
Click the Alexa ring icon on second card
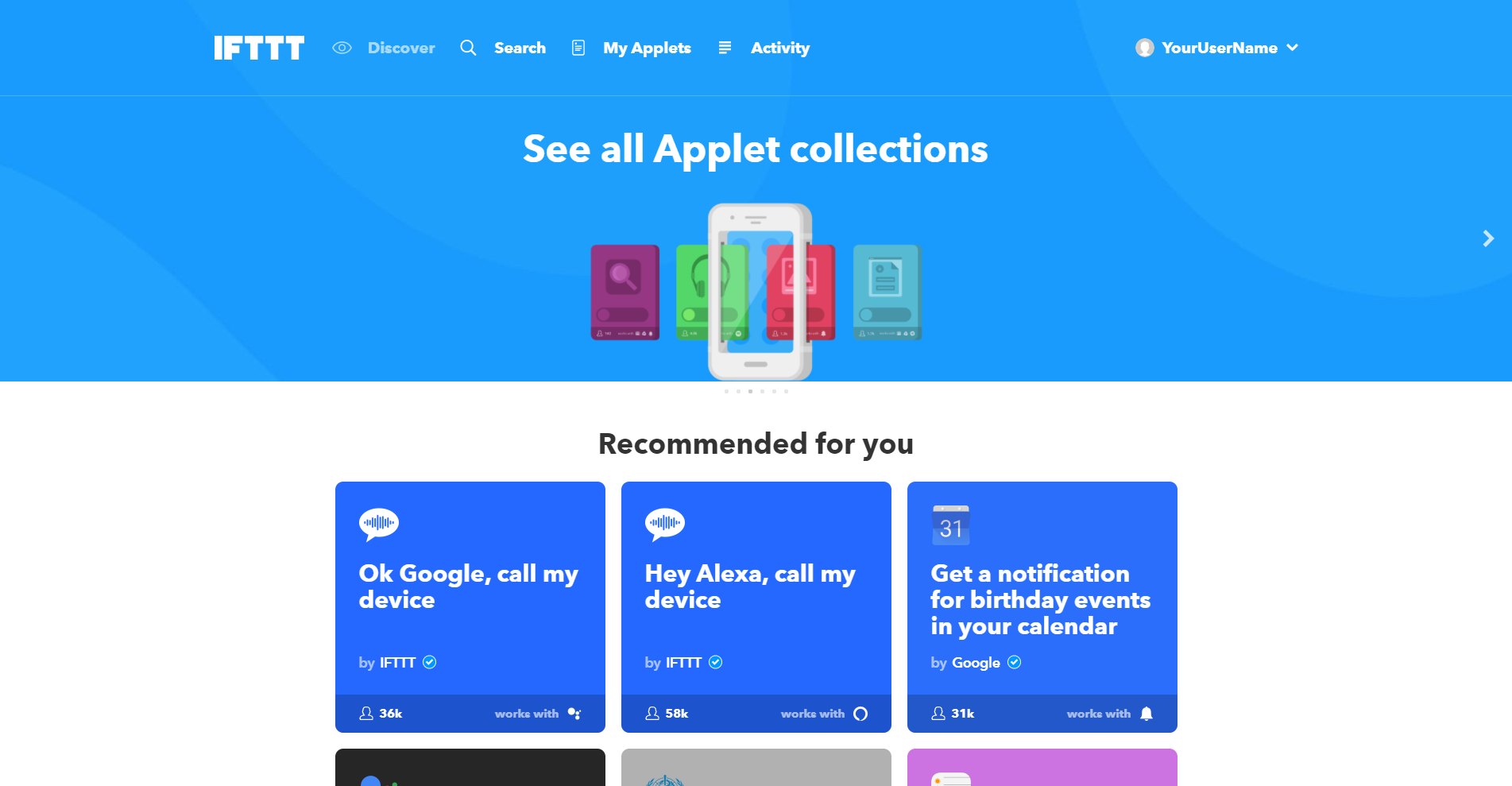(860, 714)
